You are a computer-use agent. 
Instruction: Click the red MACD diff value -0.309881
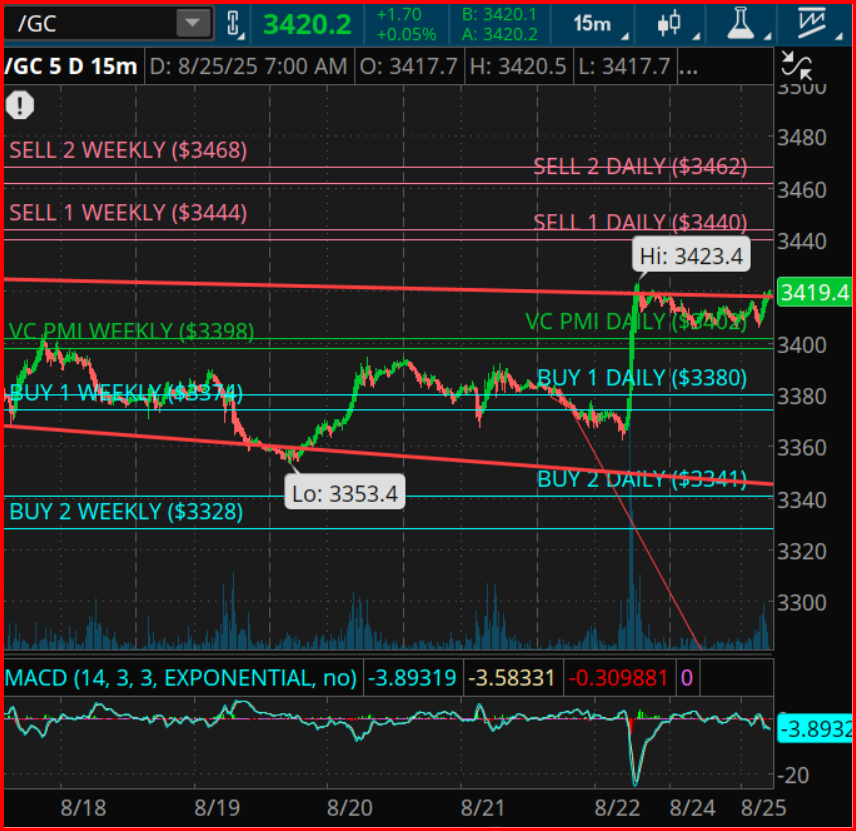click(619, 678)
